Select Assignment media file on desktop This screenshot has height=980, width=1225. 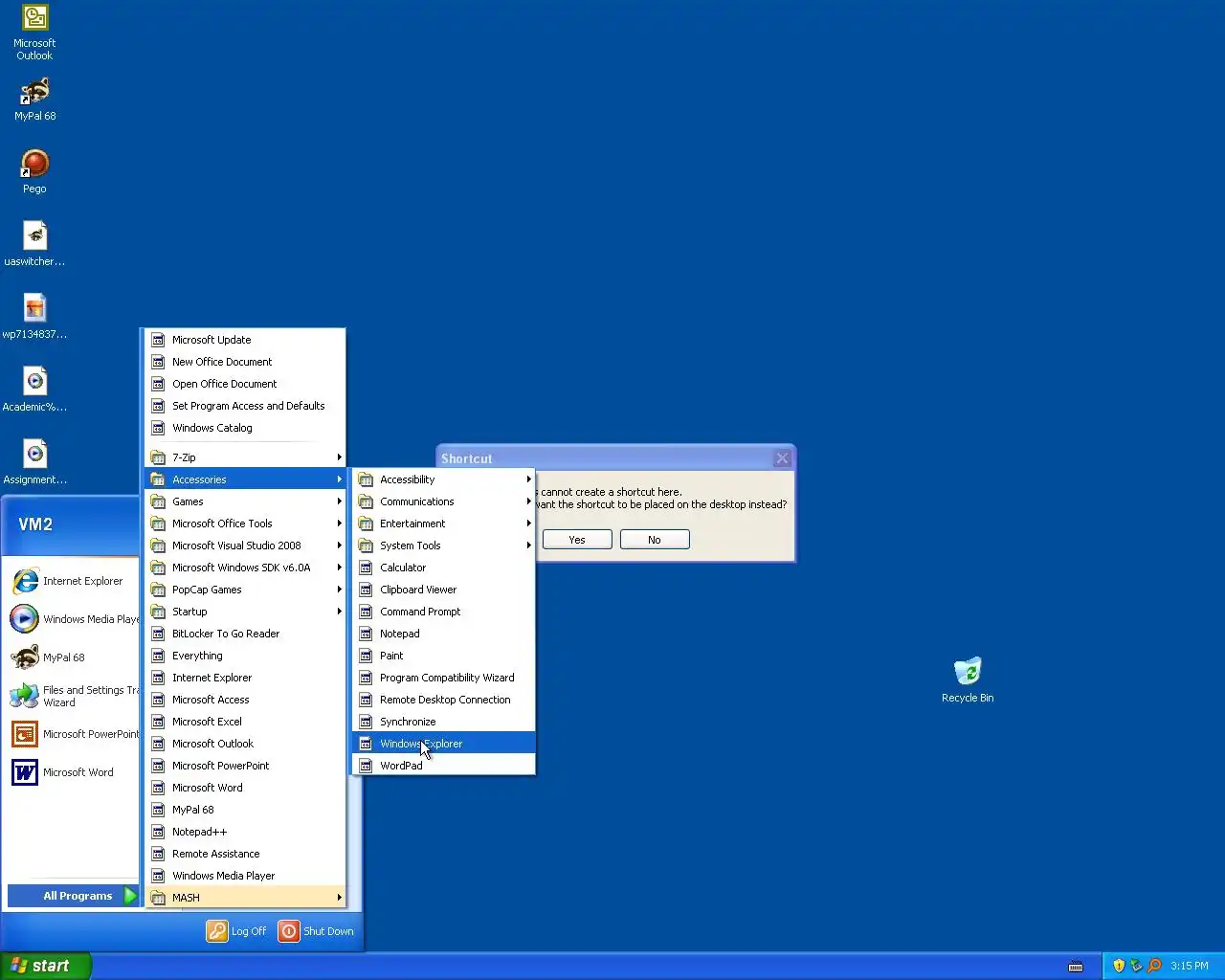click(34, 463)
